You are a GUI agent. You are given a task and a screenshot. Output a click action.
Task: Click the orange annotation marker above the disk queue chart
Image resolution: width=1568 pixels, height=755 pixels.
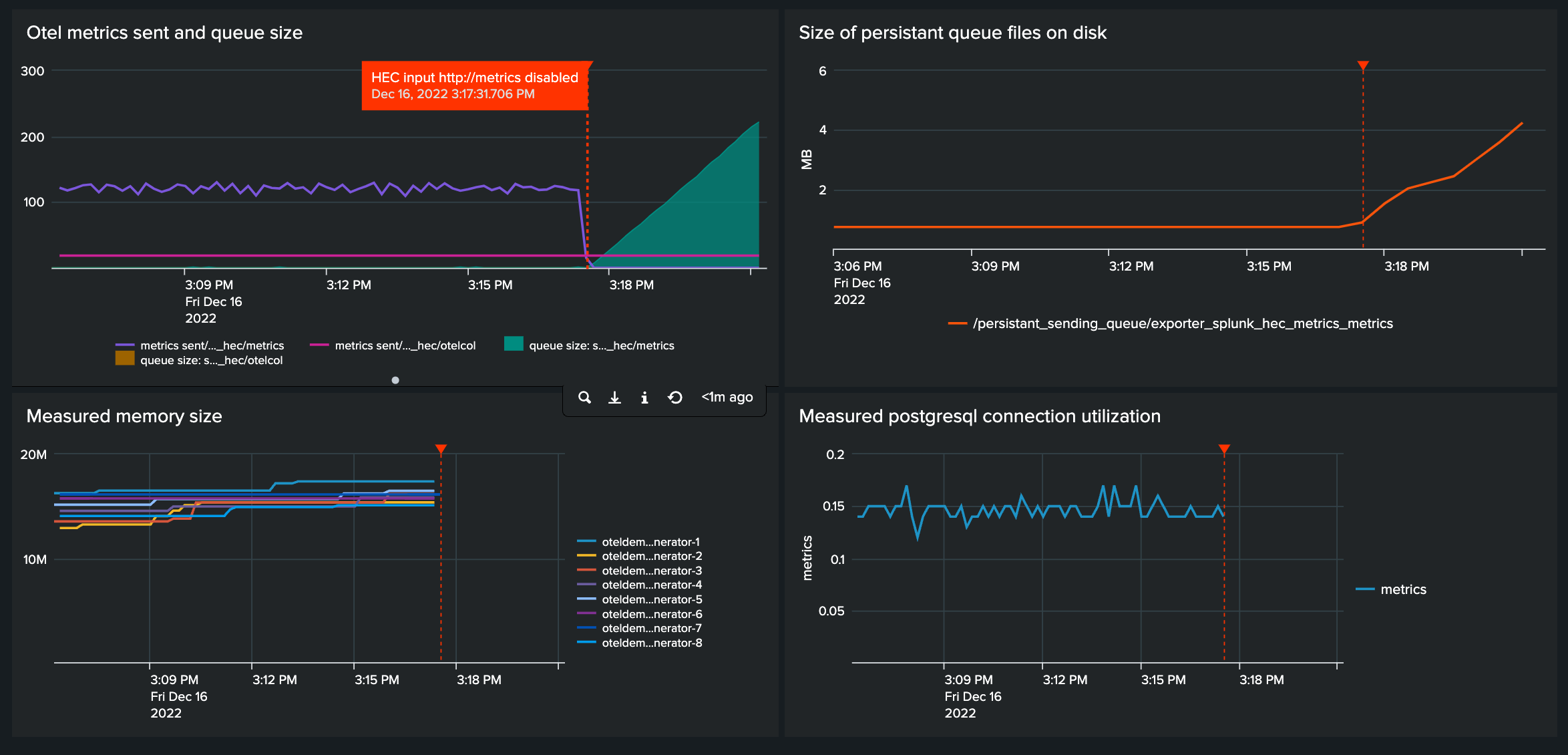coord(1363,65)
